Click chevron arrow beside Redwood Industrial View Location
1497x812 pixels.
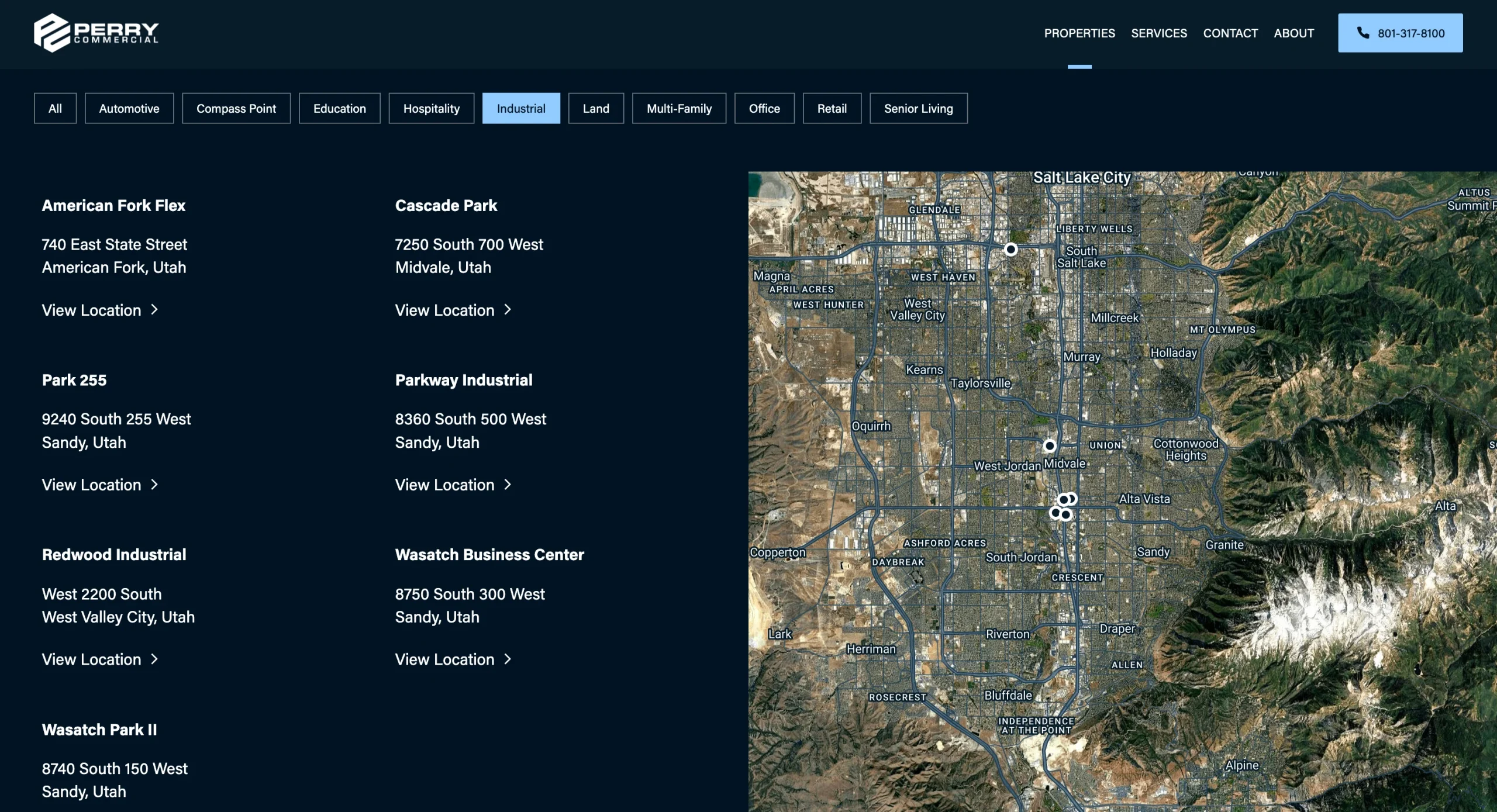click(x=154, y=659)
